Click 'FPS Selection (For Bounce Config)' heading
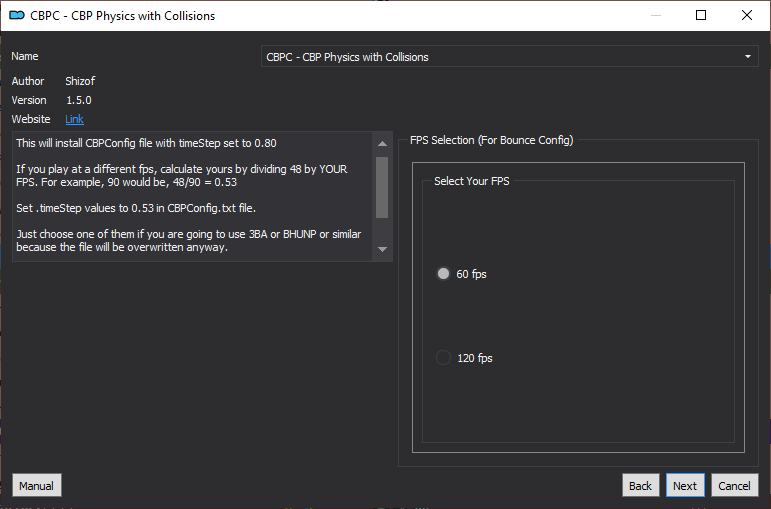 point(492,140)
